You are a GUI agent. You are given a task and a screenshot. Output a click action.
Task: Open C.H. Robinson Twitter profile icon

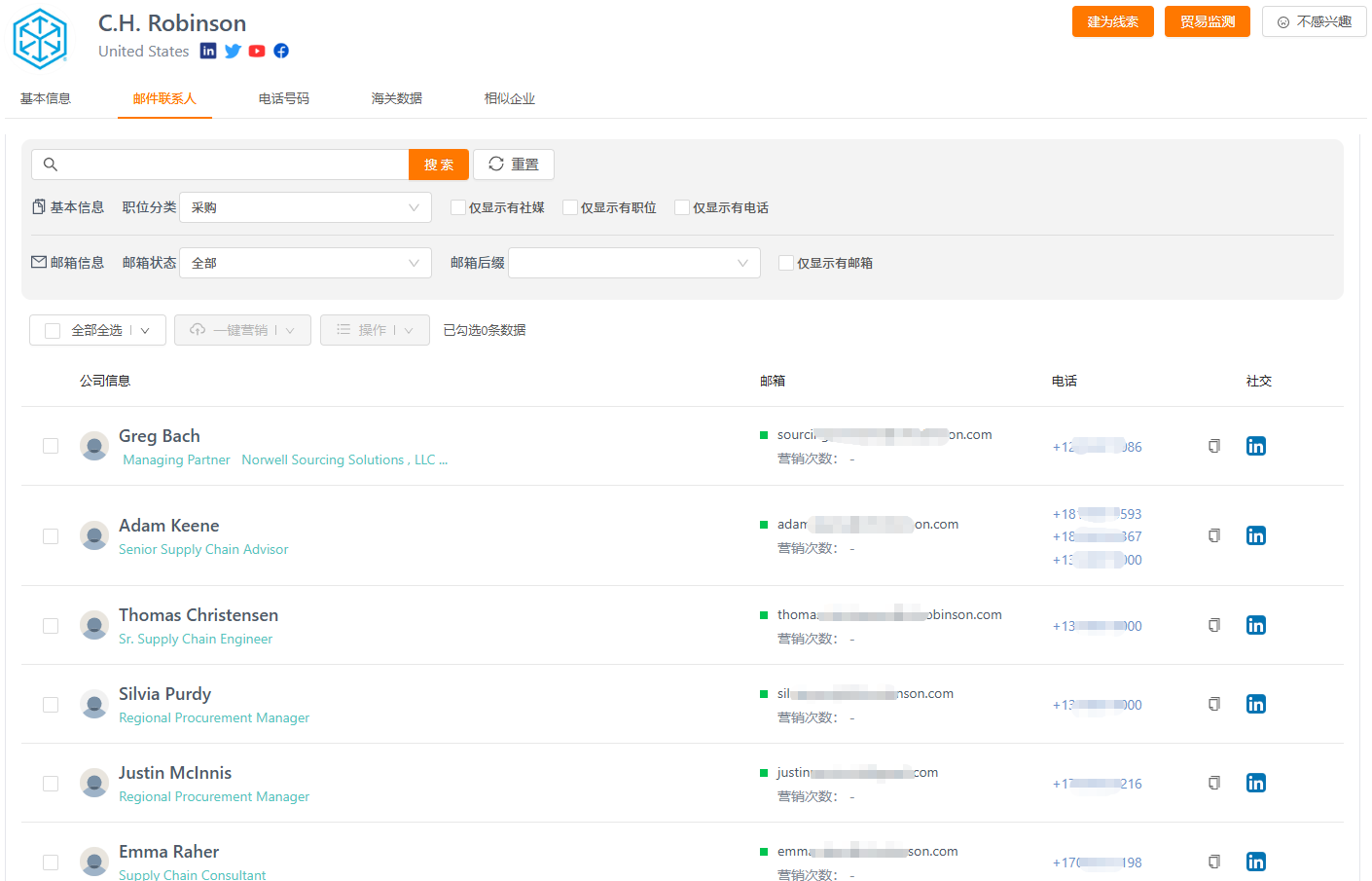(233, 51)
